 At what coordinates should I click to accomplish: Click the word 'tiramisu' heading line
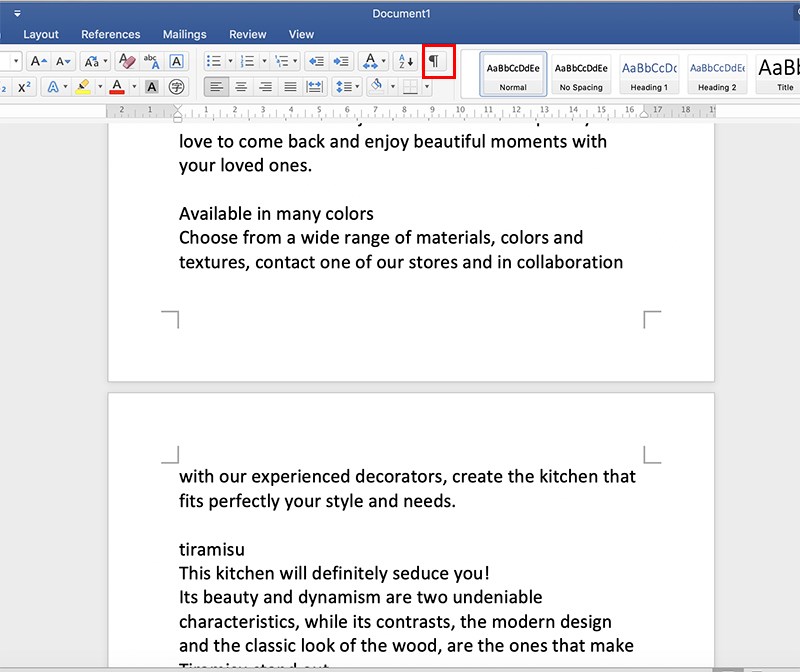[212, 550]
